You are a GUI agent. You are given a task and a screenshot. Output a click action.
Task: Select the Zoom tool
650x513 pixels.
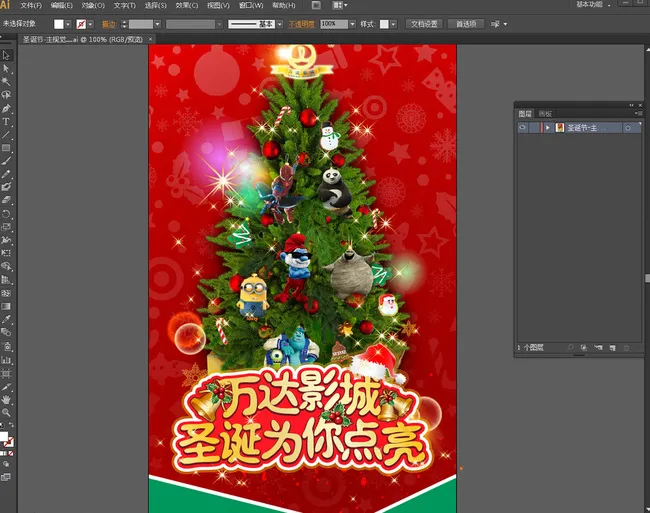pos(6,412)
